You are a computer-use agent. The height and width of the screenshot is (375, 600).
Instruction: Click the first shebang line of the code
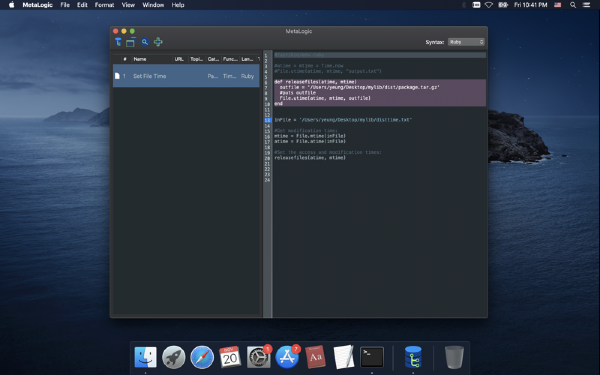coord(299,55)
